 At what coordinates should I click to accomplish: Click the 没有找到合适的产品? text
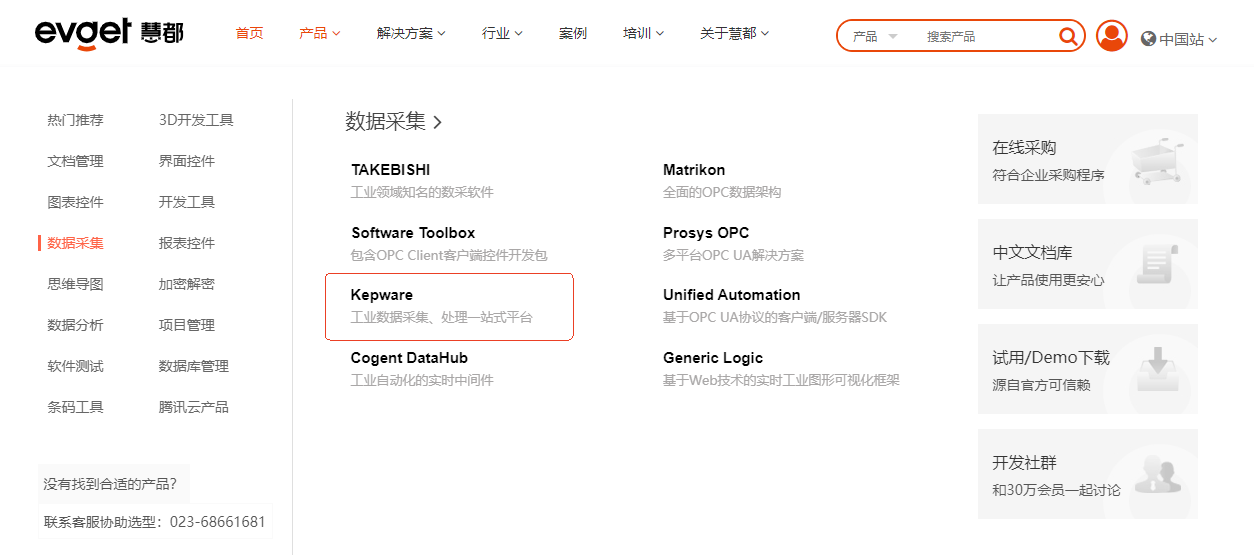coord(110,484)
